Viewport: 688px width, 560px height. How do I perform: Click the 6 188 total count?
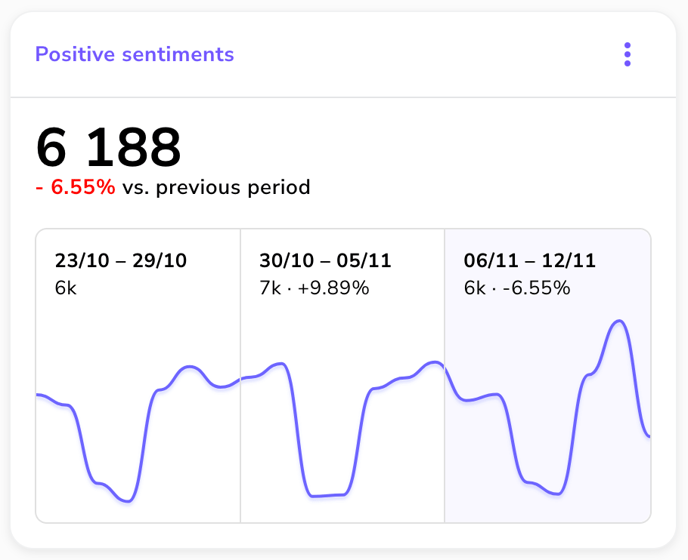pyautogui.click(x=108, y=148)
